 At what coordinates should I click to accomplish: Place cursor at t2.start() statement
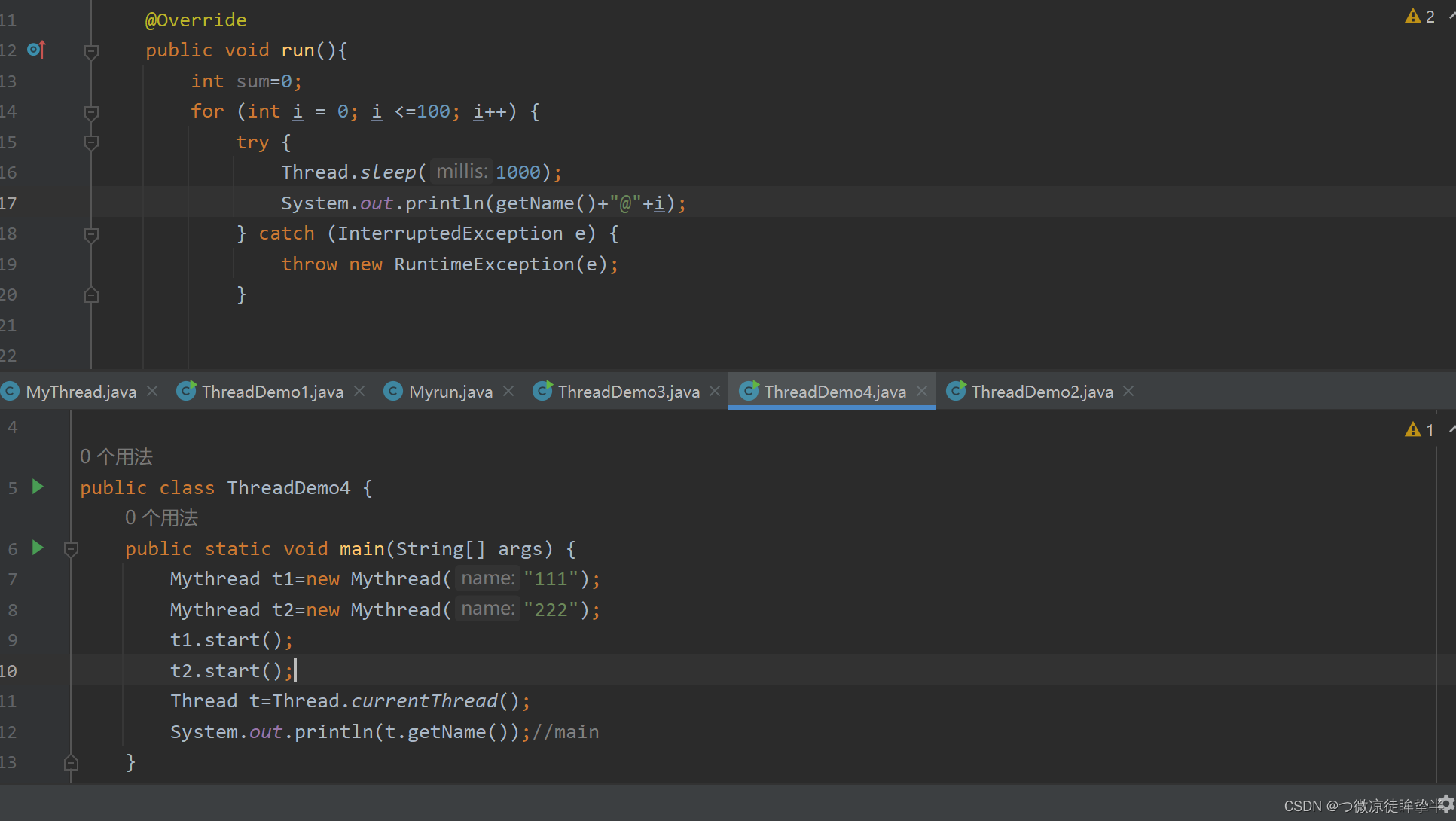click(x=231, y=671)
